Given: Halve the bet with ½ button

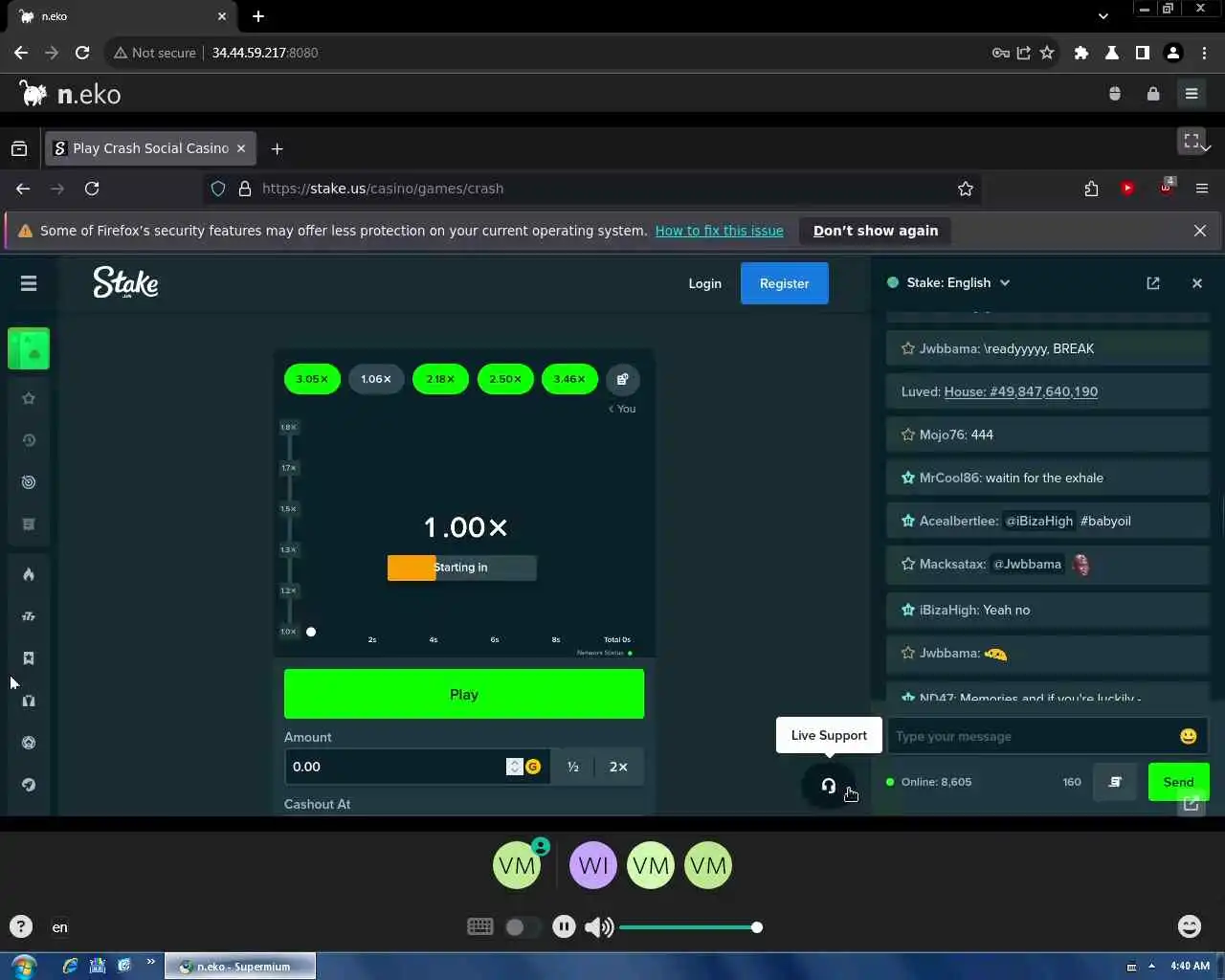Looking at the screenshot, I should coord(573,767).
